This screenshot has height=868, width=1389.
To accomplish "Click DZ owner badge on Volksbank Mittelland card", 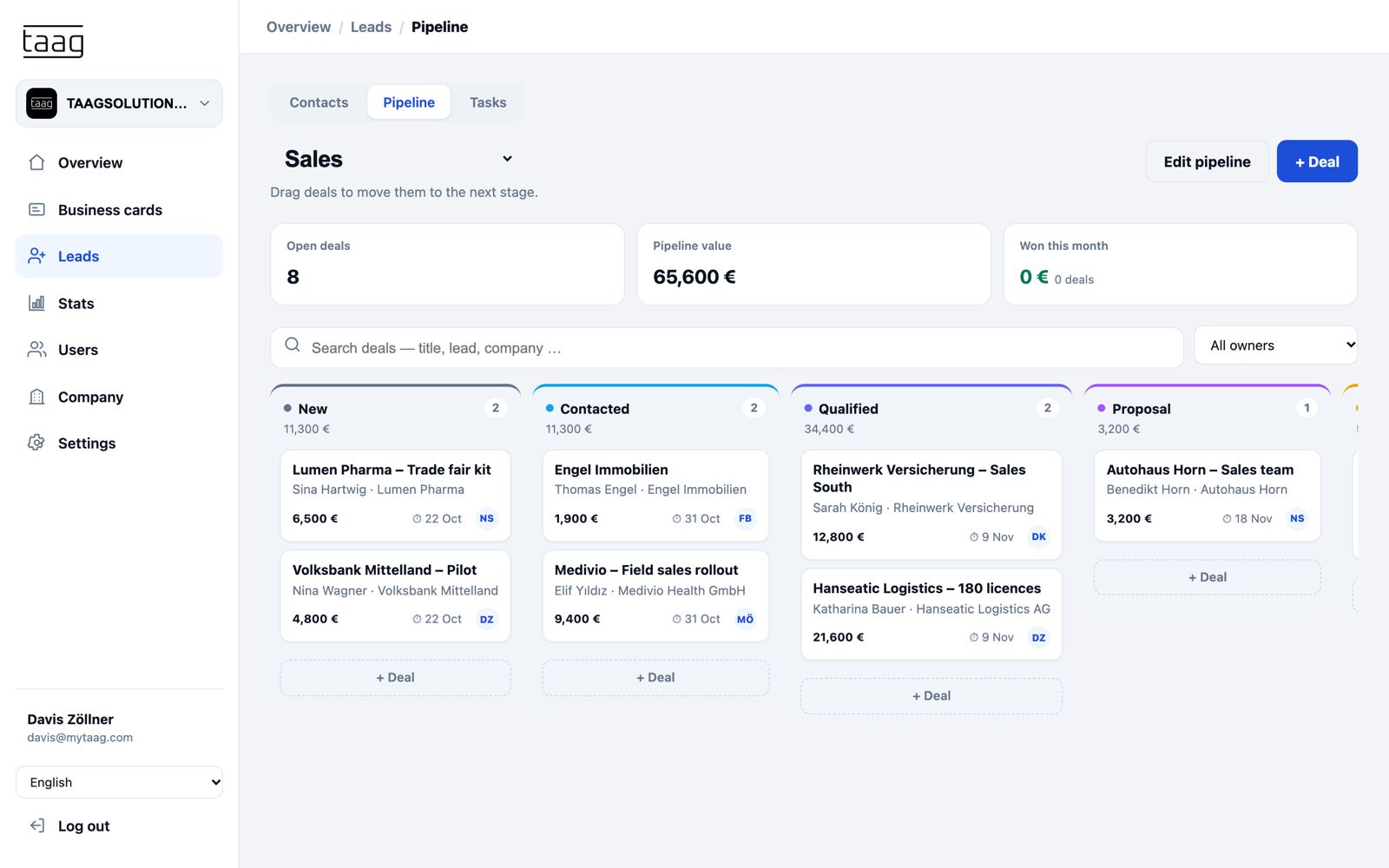I will [487, 619].
